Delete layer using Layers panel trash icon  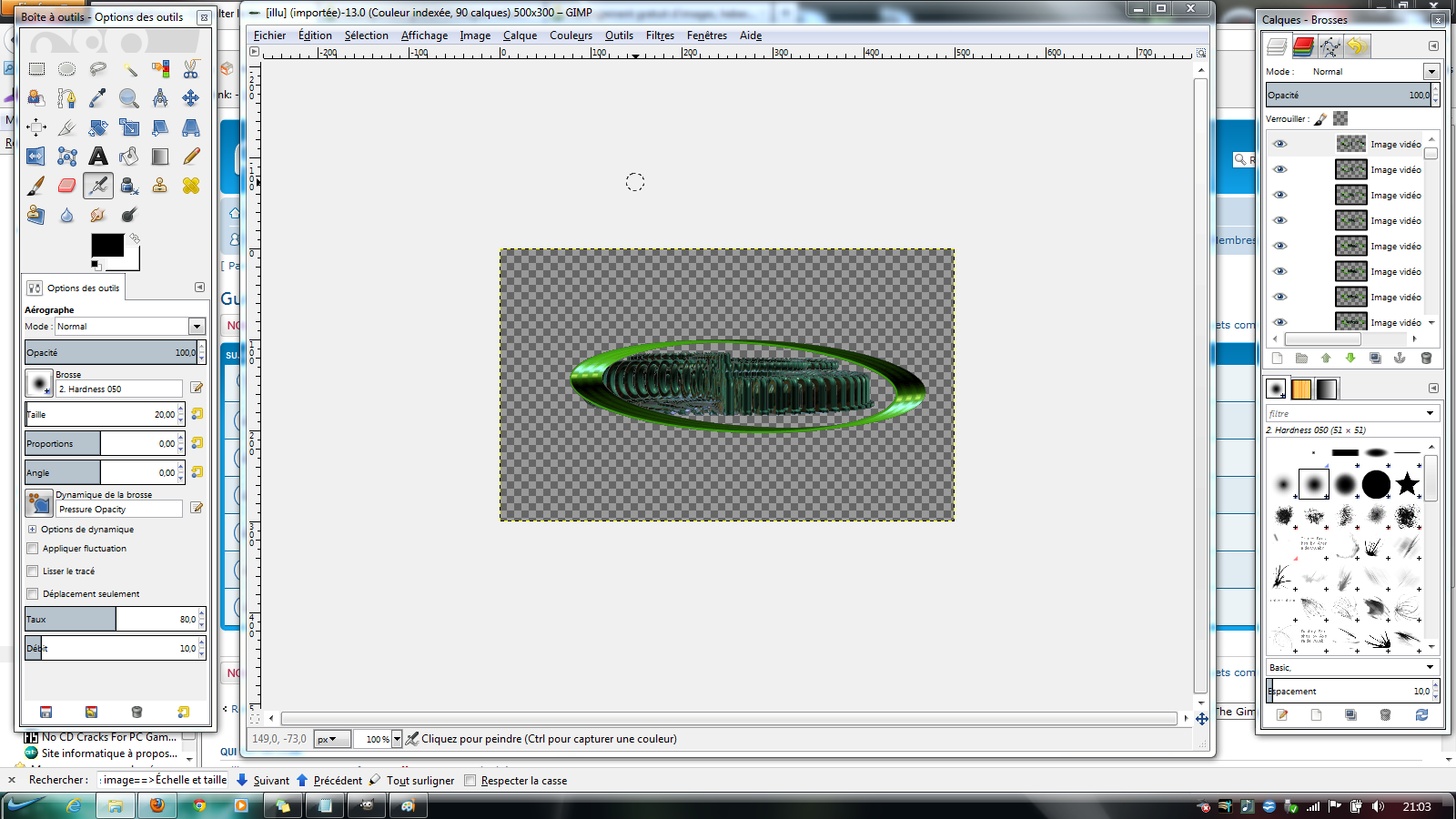(x=1426, y=358)
